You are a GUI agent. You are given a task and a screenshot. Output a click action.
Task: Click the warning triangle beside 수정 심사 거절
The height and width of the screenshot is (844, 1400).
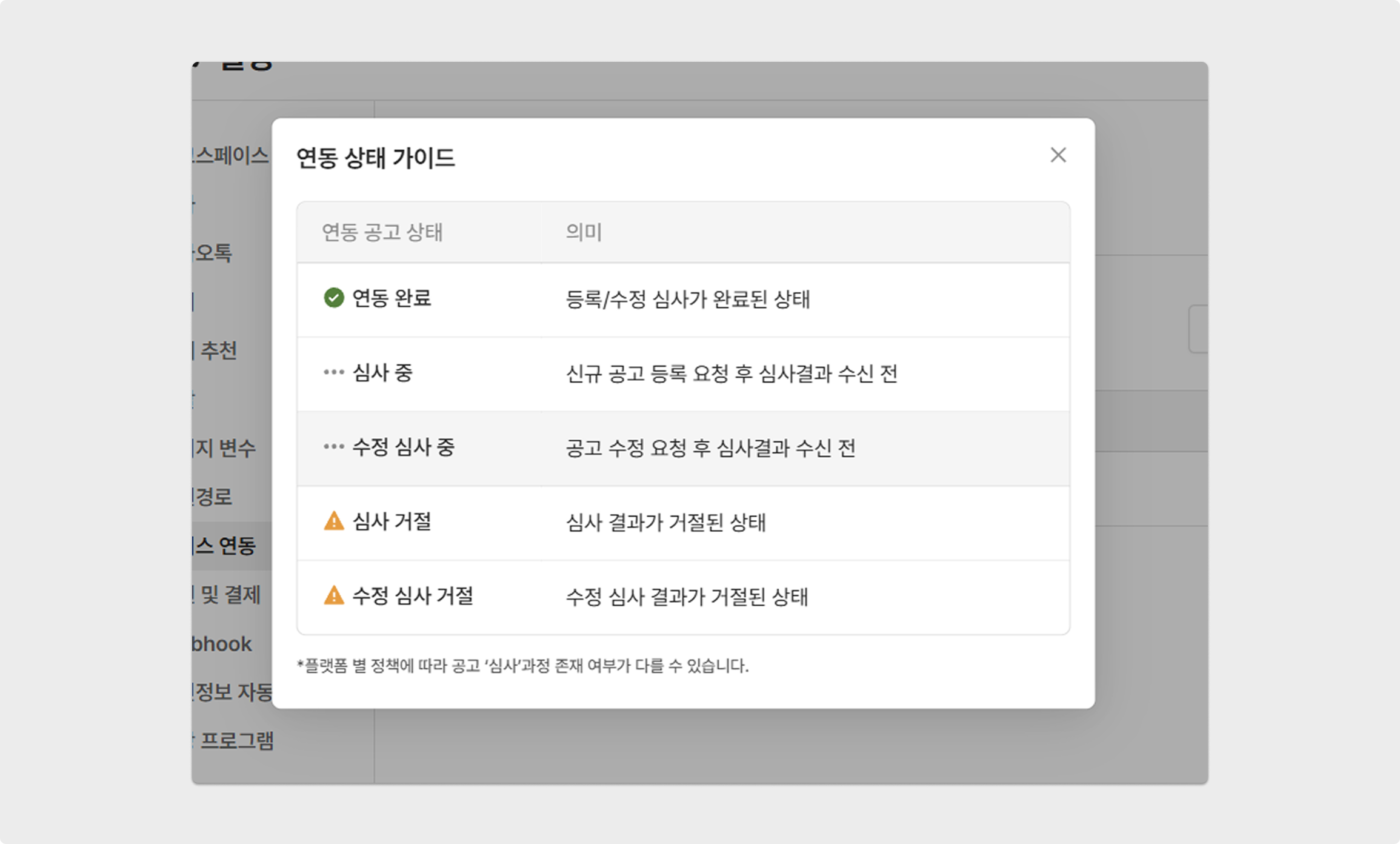333,595
